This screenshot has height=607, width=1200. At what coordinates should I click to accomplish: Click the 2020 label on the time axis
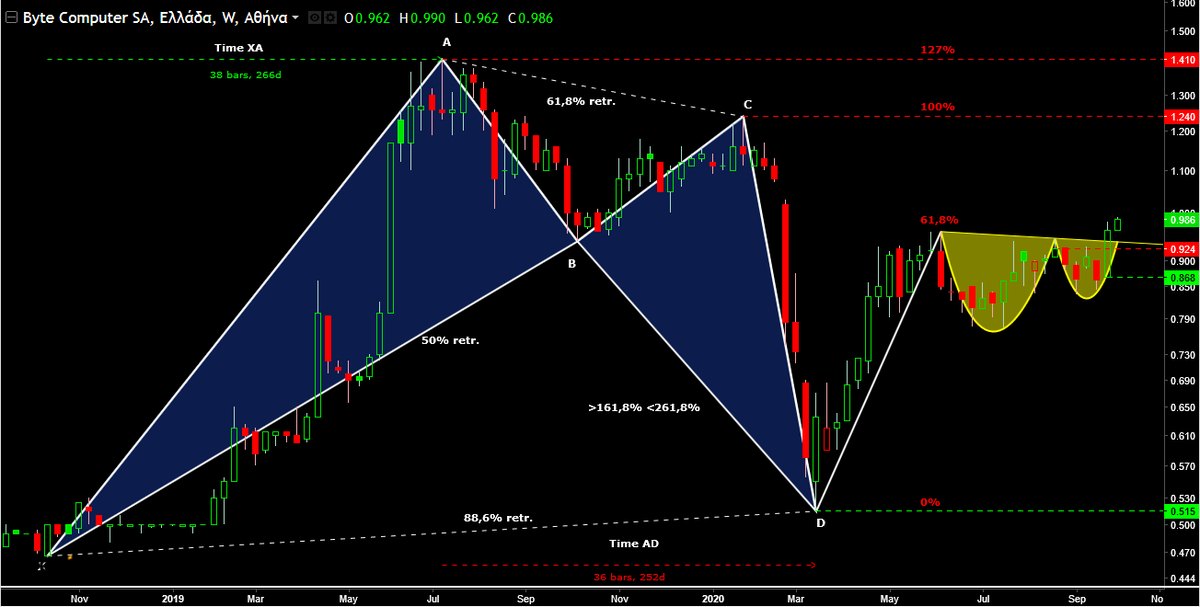712,598
